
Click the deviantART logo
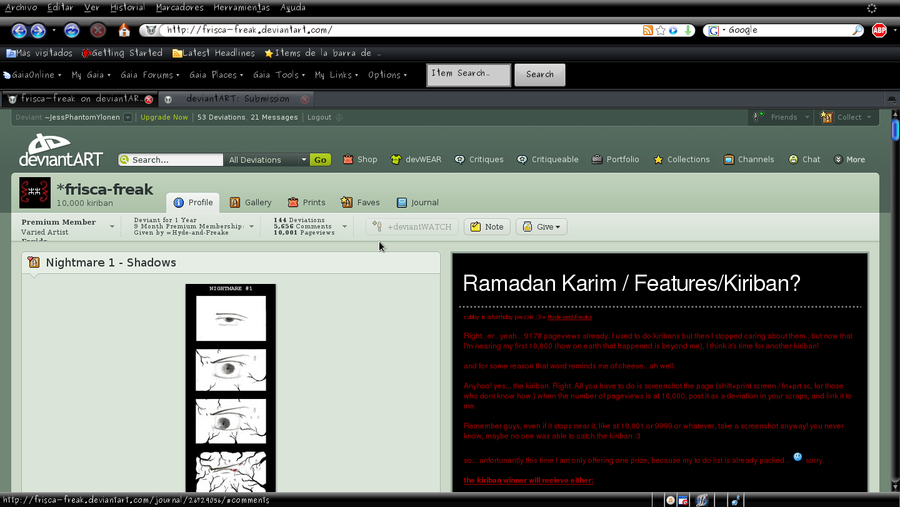tap(60, 150)
